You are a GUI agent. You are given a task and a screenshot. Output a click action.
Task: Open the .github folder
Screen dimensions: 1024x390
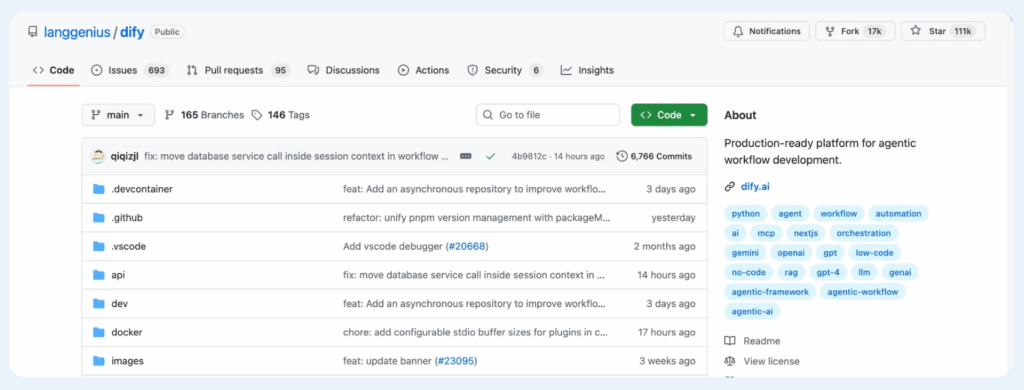tap(127, 218)
